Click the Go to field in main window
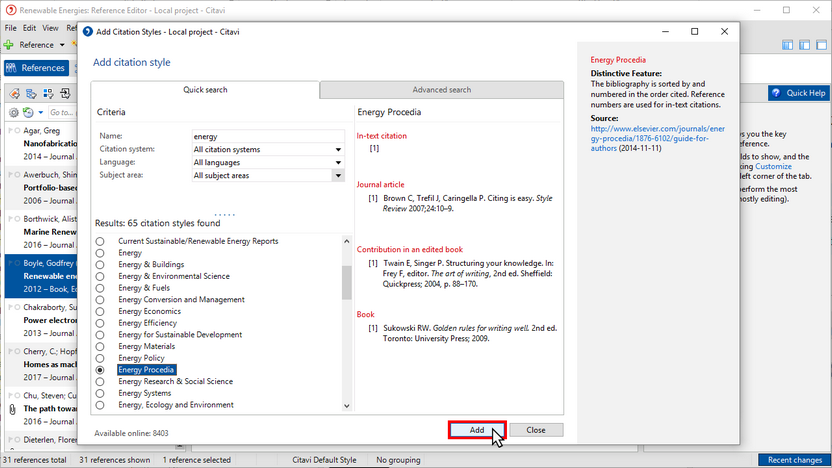 (62, 112)
